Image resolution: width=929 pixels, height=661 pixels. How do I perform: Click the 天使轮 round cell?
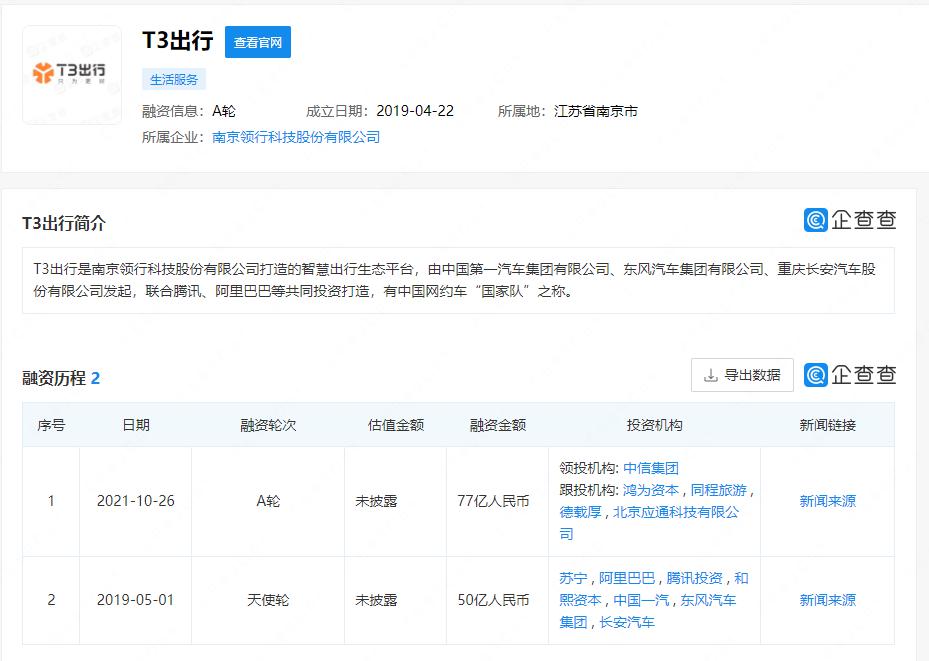click(x=268, y=600)
